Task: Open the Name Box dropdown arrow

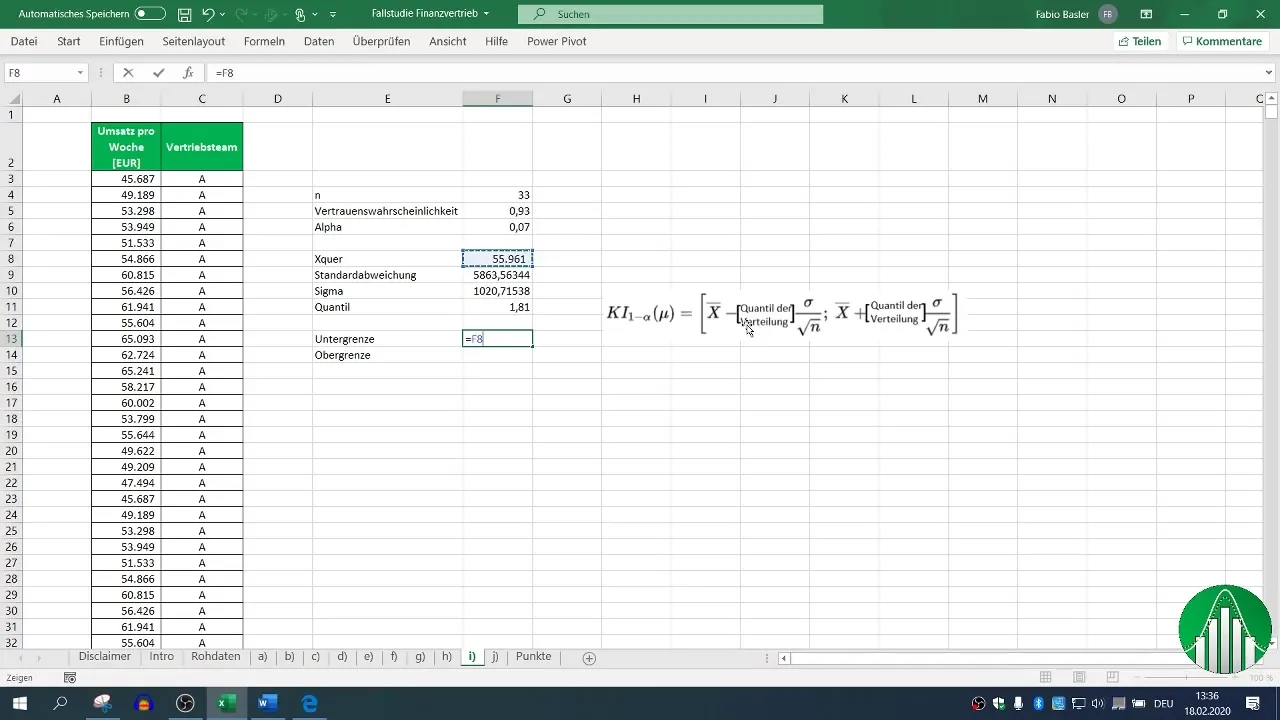Action: tap(80, 73)
